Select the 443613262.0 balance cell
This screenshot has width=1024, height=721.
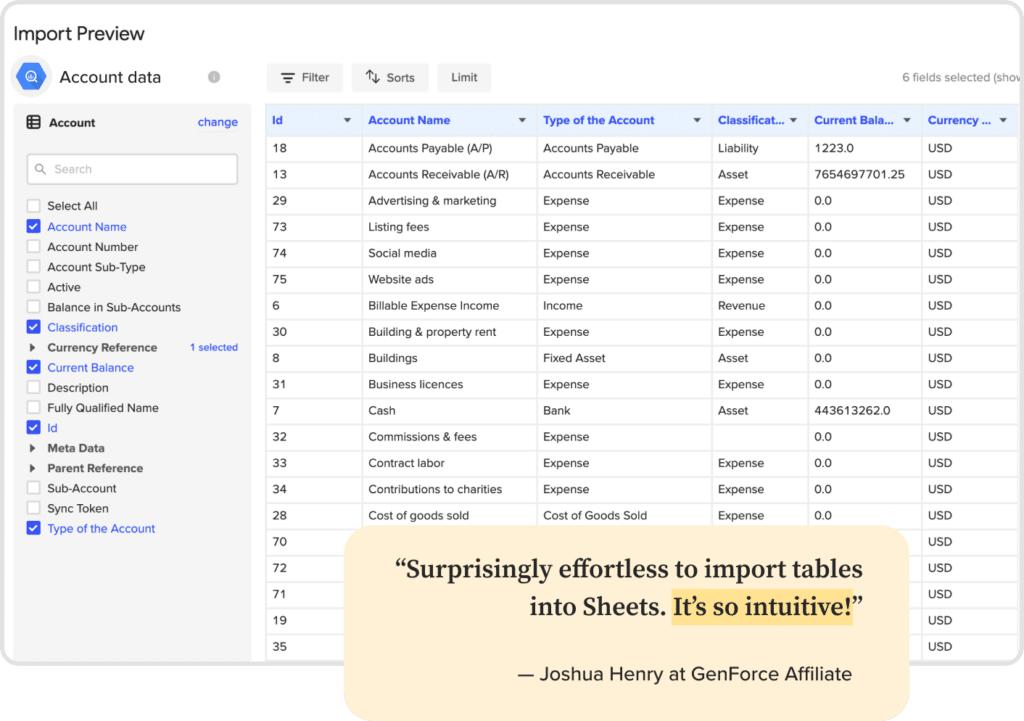pyautogui.click(x=865, y=410)
